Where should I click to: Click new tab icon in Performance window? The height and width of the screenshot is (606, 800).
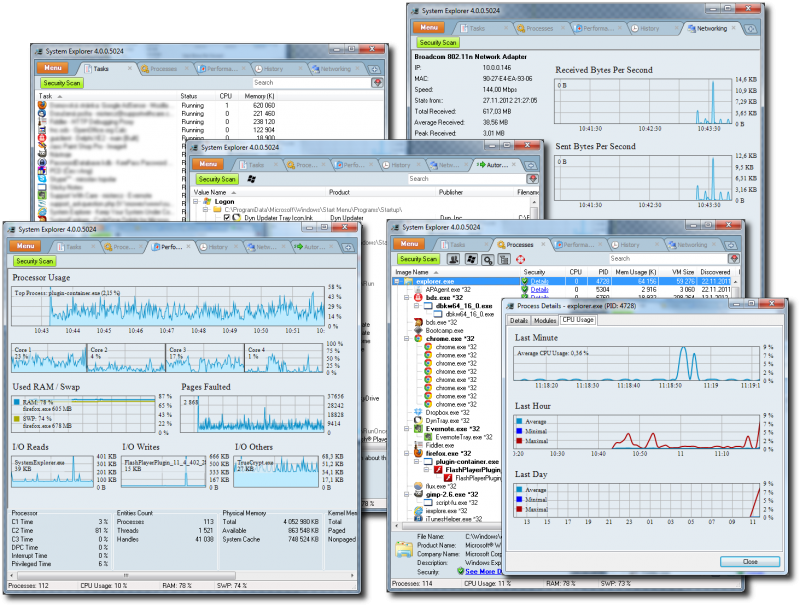[x=348, y=247]
